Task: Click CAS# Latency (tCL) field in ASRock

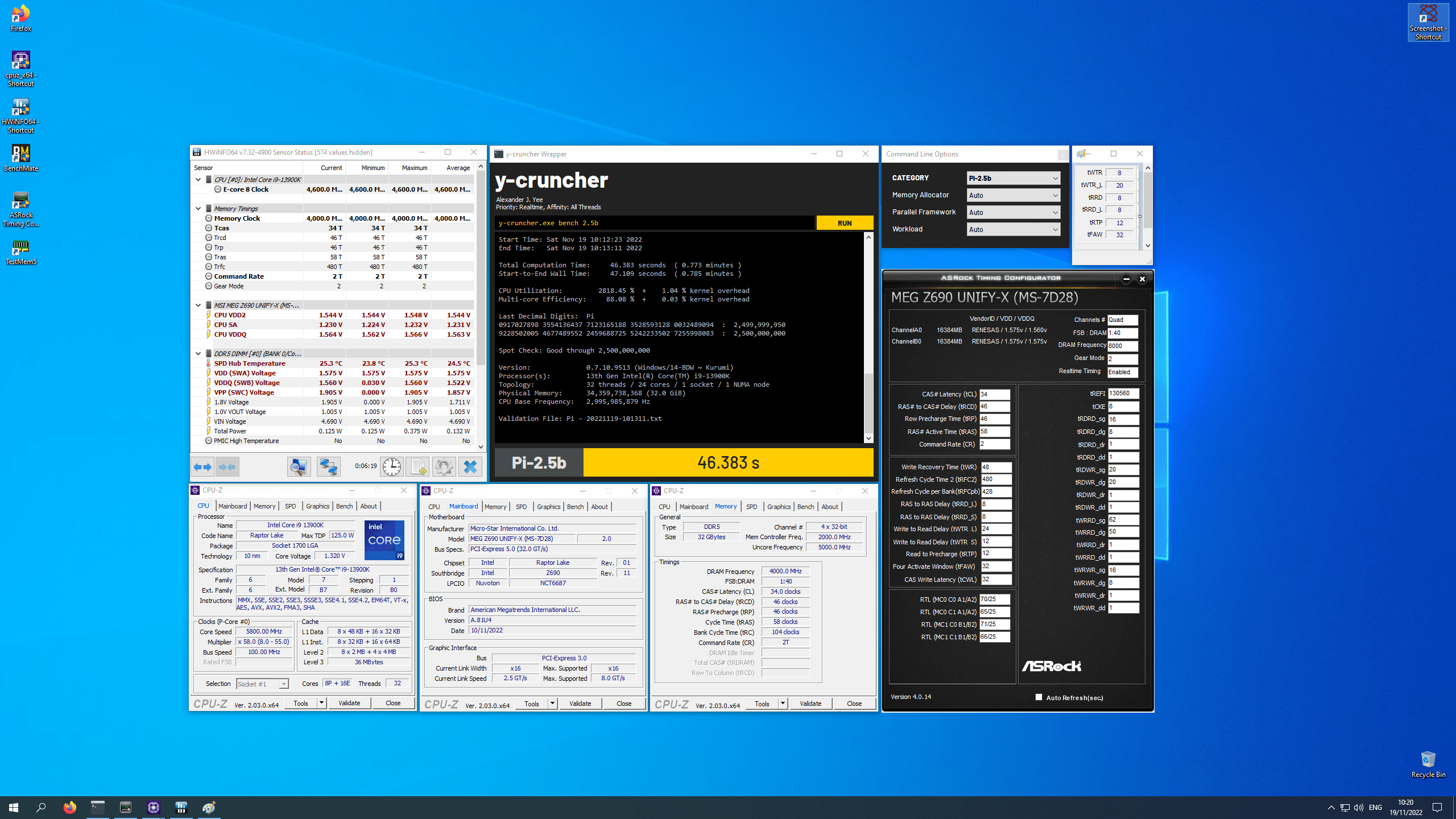Action: click(995, 394)
